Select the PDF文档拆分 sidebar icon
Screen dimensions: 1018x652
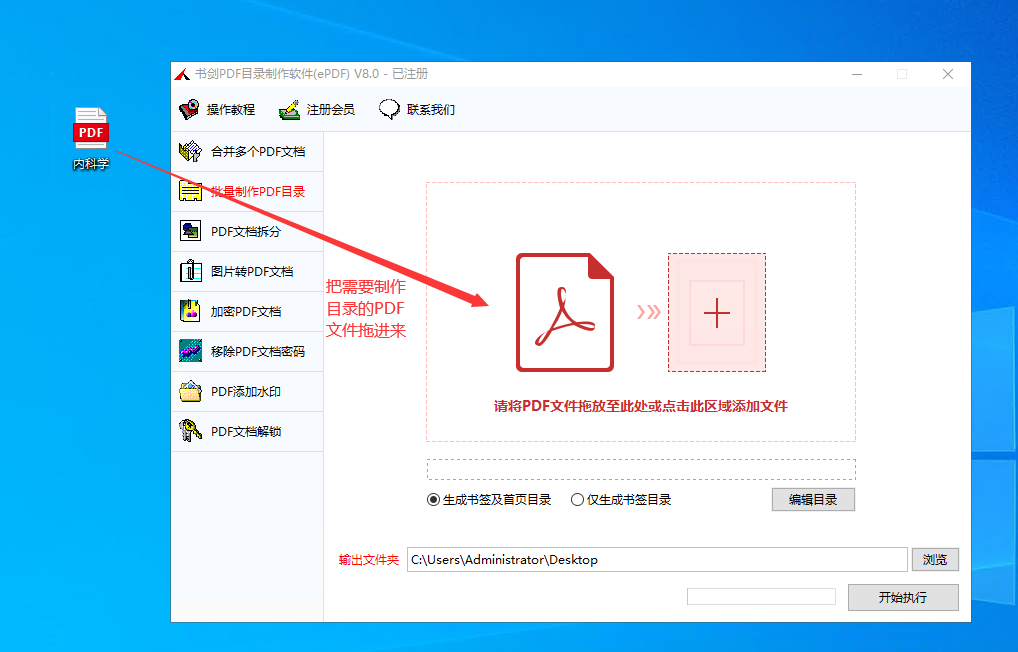(x=190, y=231)
